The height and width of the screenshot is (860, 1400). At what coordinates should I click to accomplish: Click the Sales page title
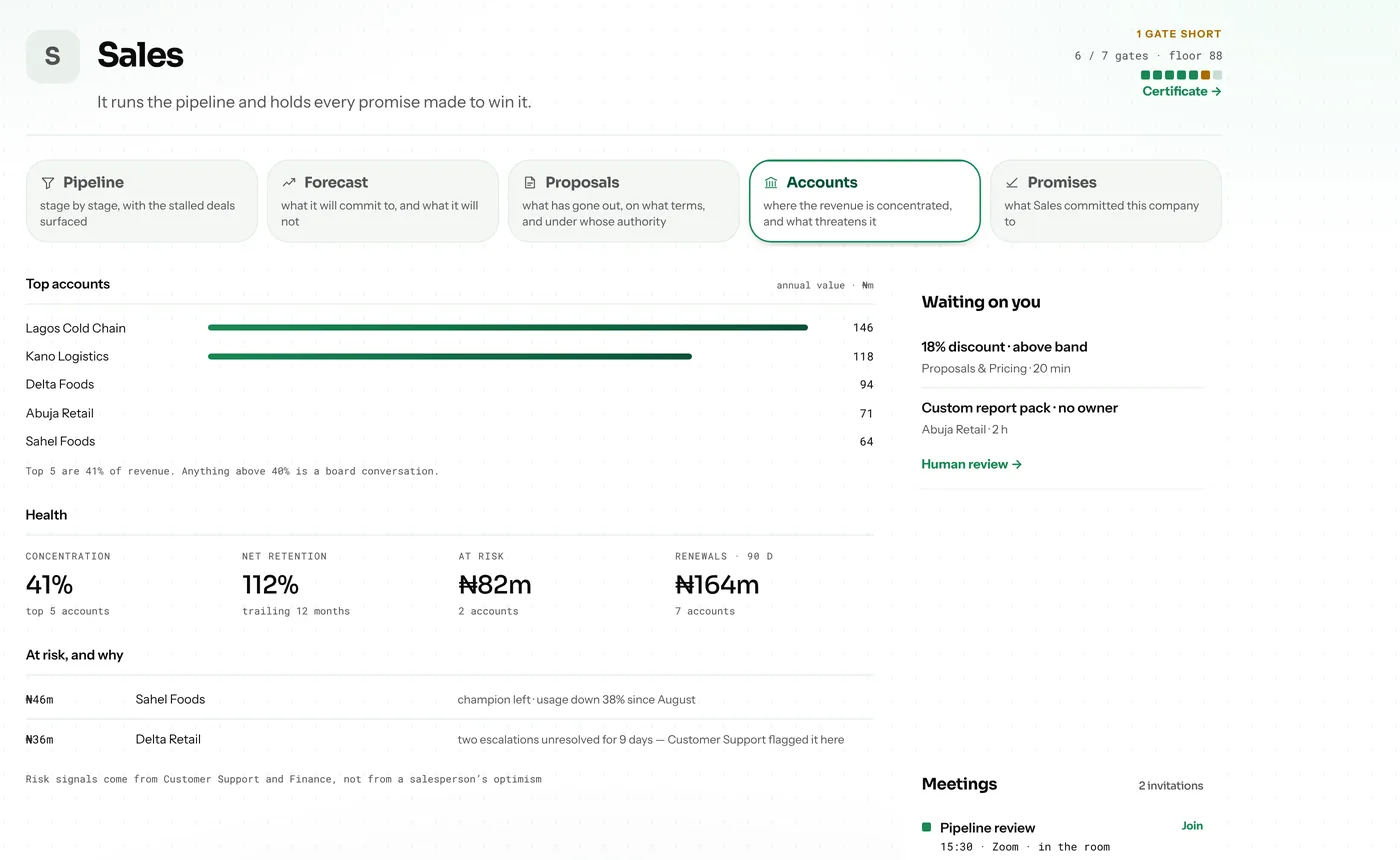tap(140, 55)
